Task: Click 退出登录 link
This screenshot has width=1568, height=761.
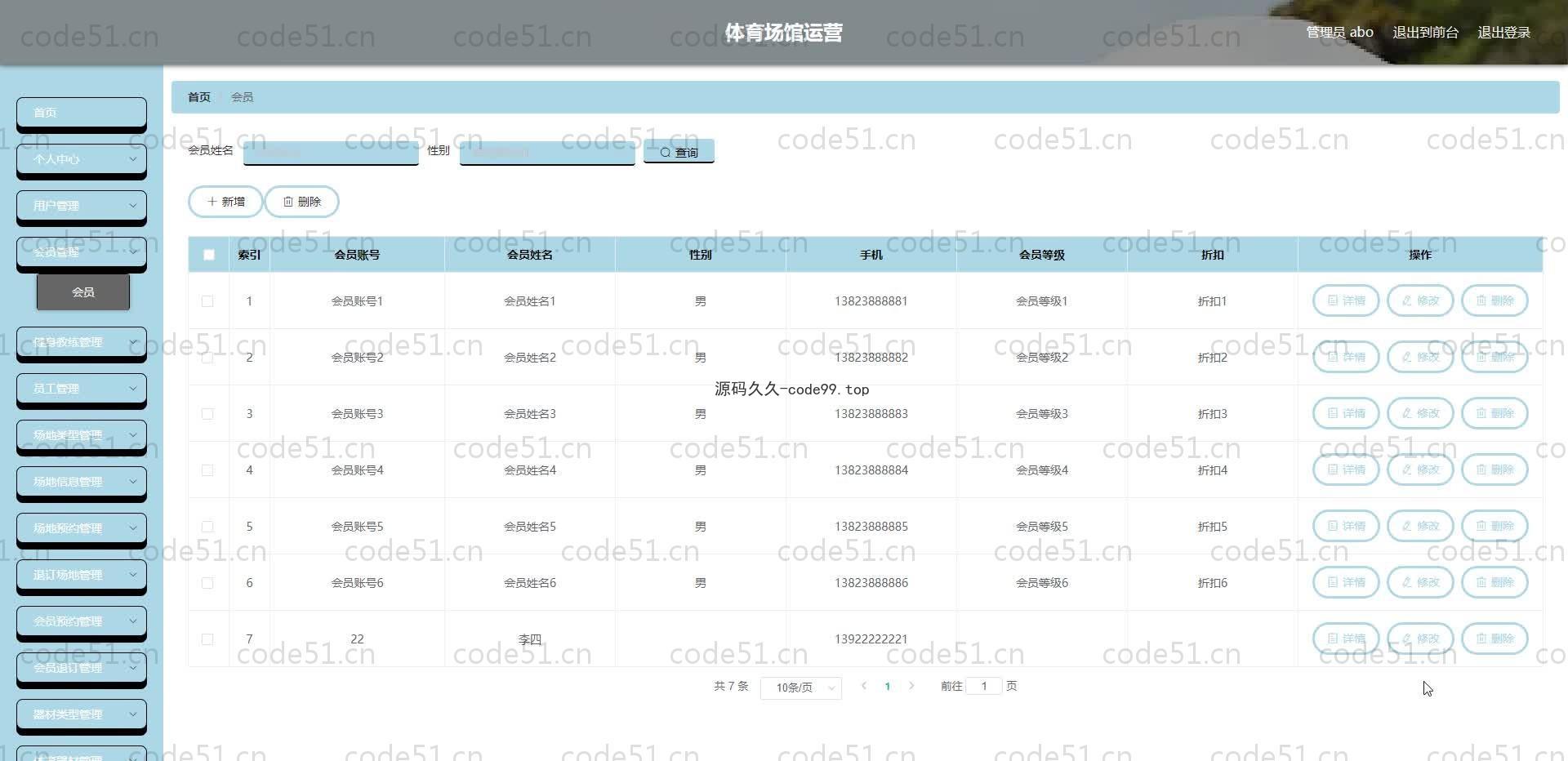Action: [1503, 33]
